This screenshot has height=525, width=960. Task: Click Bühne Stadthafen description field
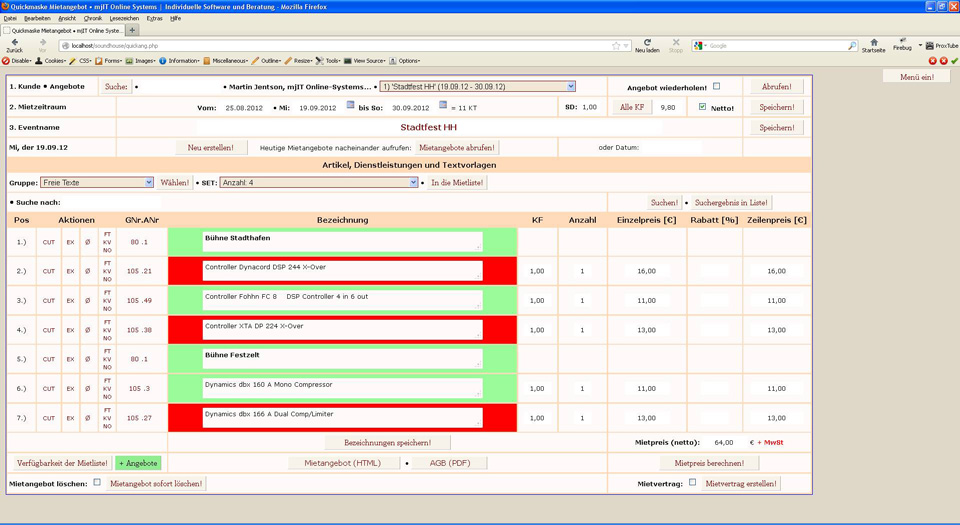342,242
